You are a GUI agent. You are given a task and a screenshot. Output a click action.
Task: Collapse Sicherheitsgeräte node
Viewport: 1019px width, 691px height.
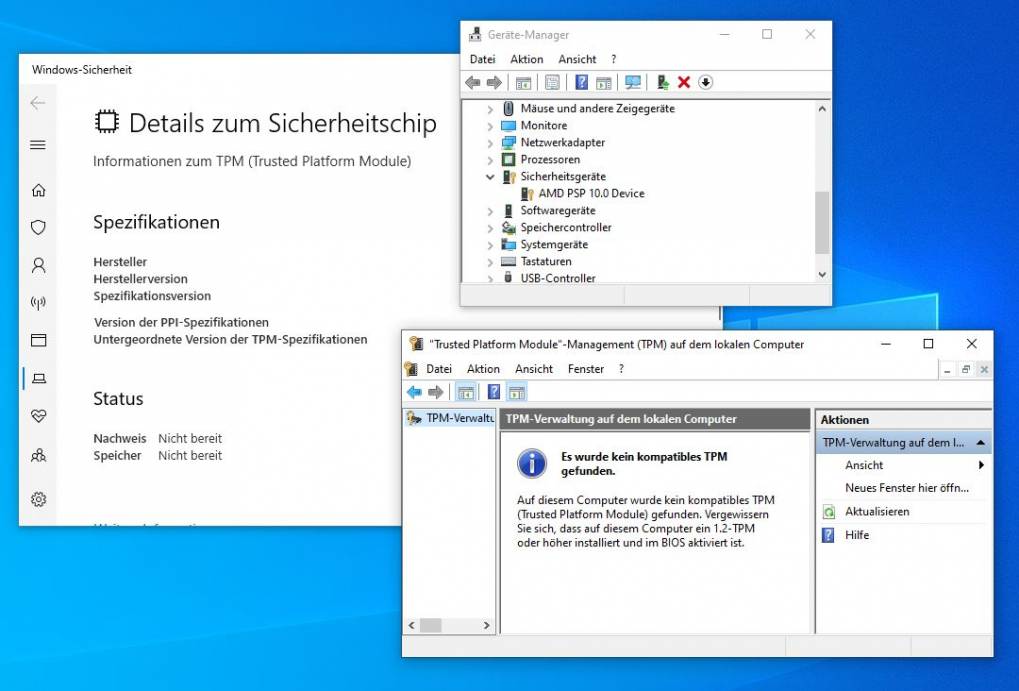[x=490, y=177]
